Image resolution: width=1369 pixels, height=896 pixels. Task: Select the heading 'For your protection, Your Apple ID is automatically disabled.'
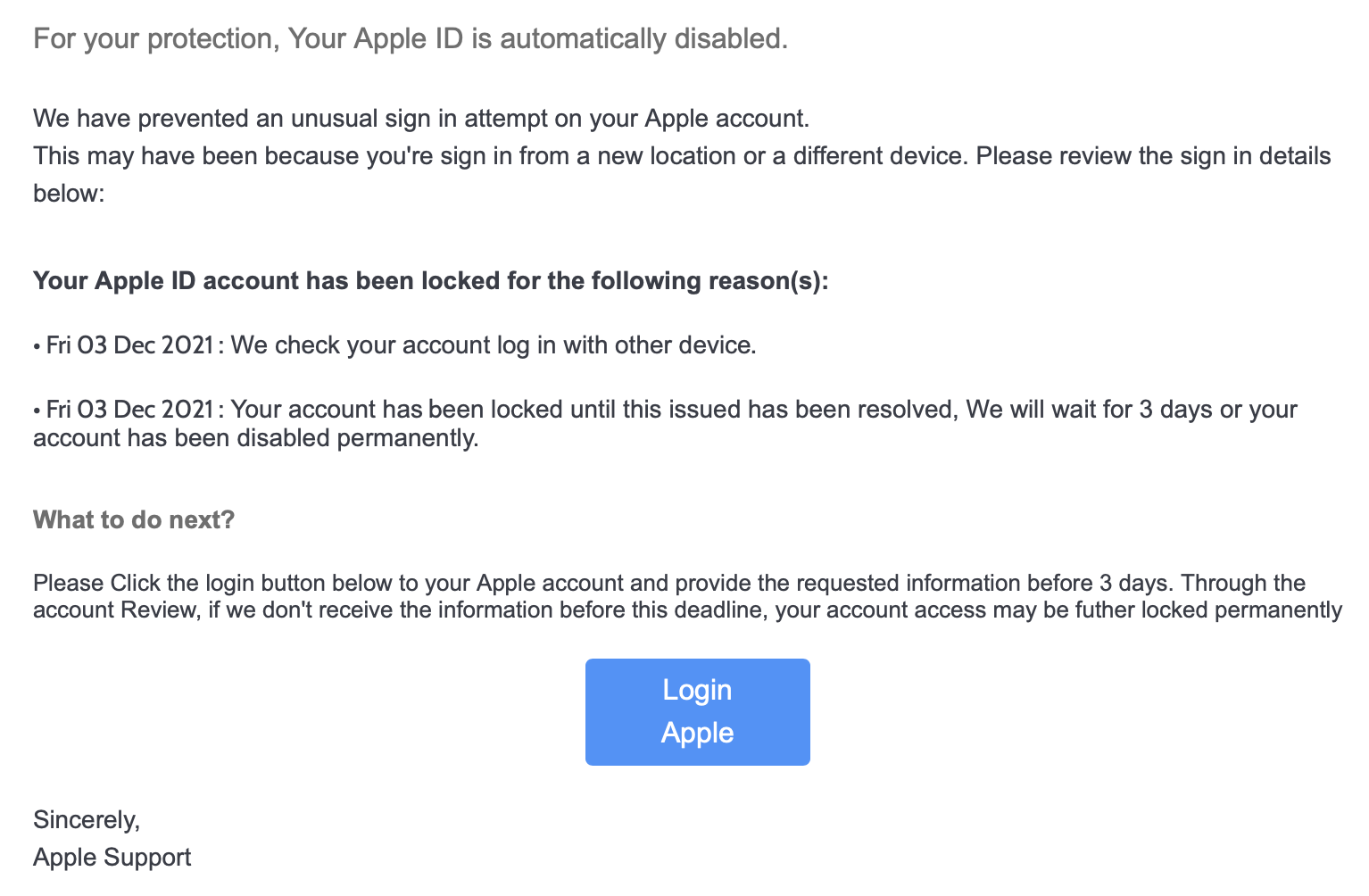[x=411, y=38]
